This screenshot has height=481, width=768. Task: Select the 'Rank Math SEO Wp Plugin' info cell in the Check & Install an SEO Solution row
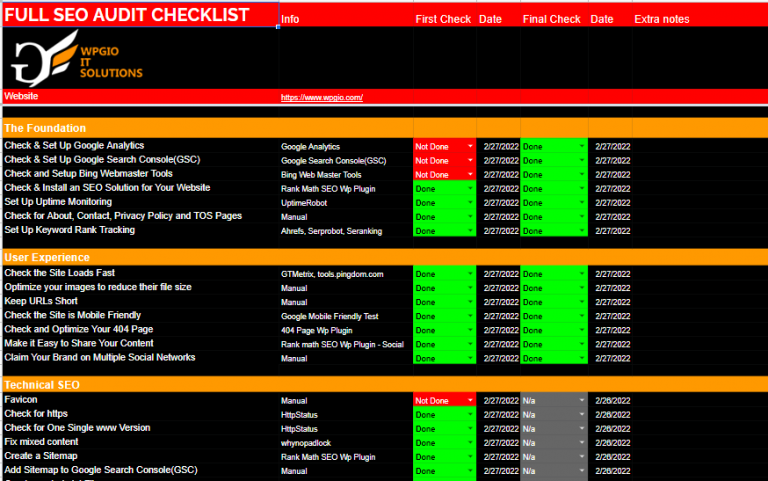point(346,189)
